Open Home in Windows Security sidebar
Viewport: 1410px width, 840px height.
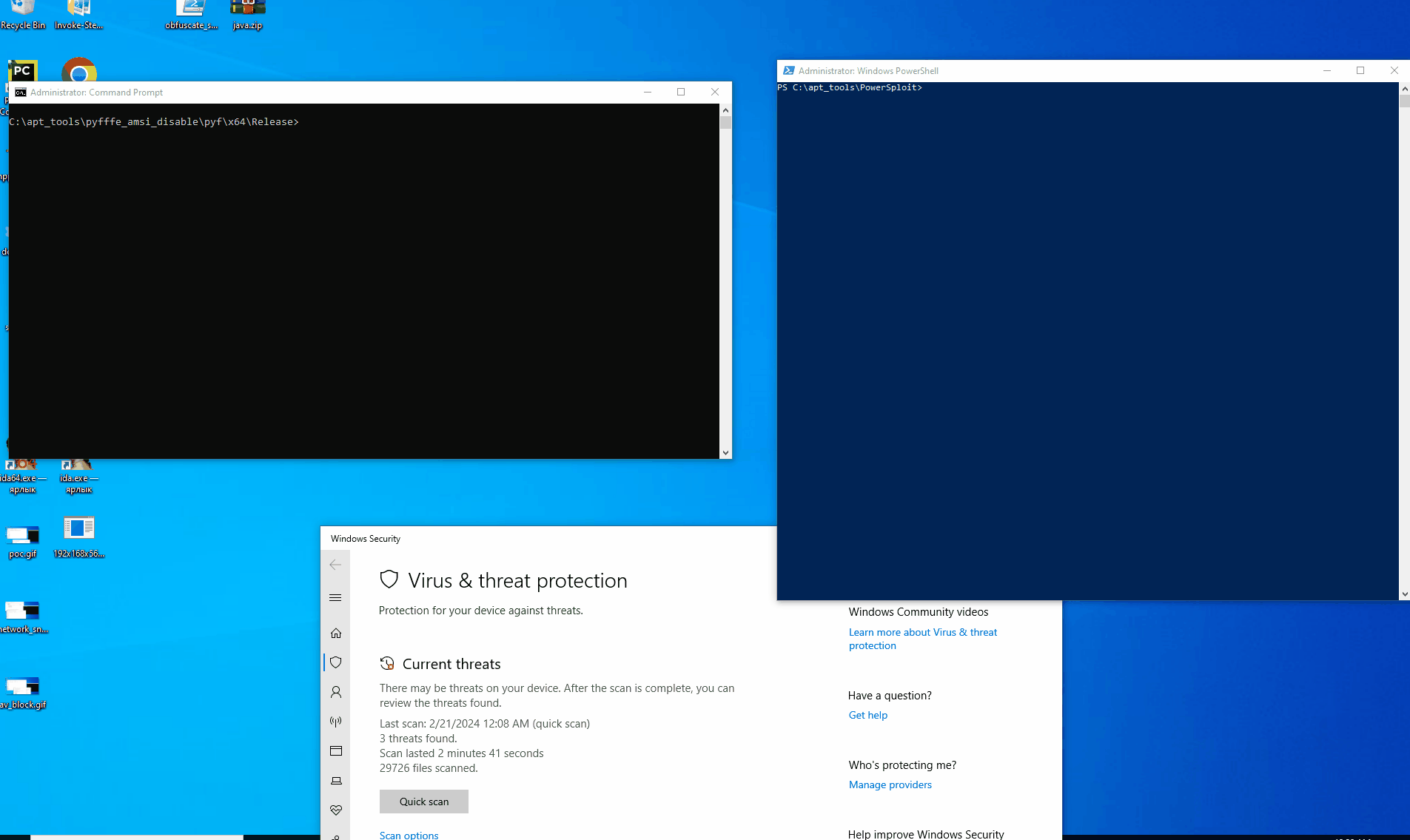[x=336, y=633]
